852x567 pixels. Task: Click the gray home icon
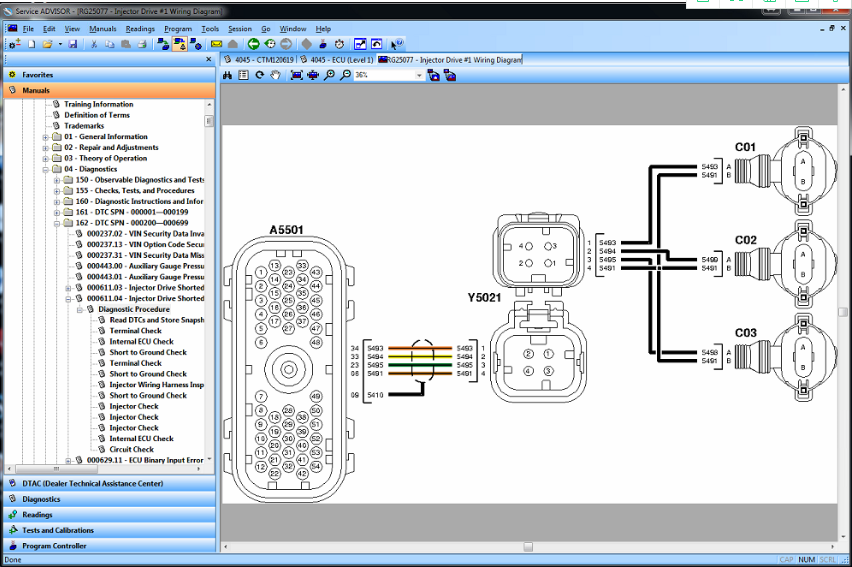(233, 44)
